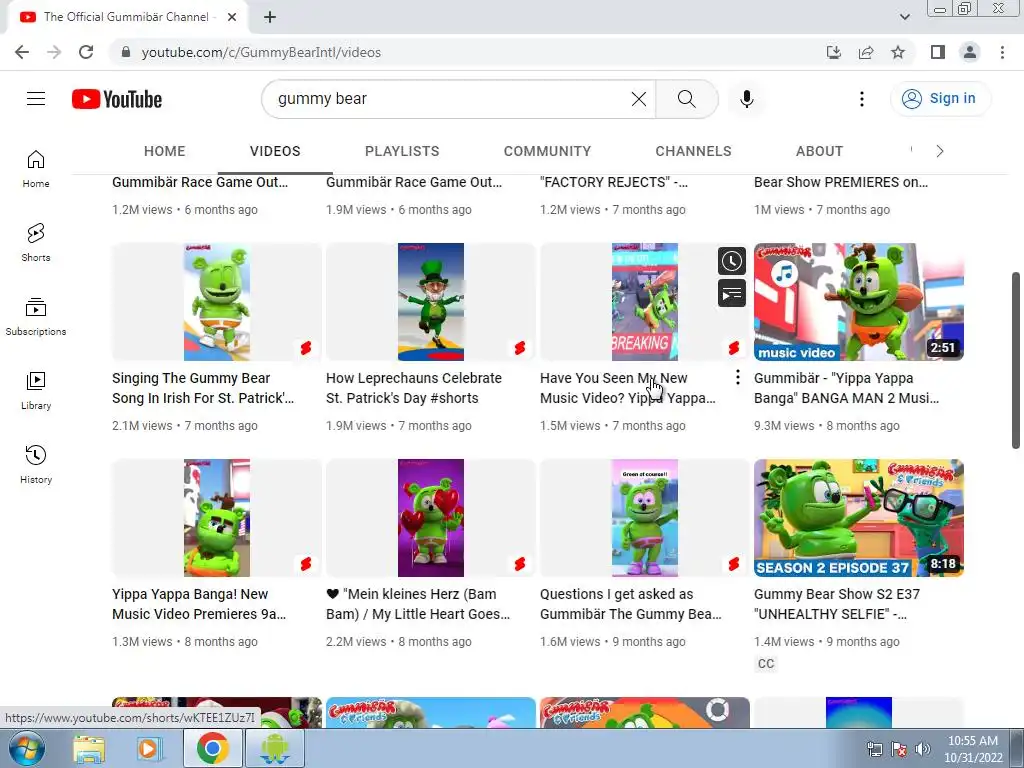Reload the page with the refresh icon
The image size is (1024, 768).
(x=86, y=52)
